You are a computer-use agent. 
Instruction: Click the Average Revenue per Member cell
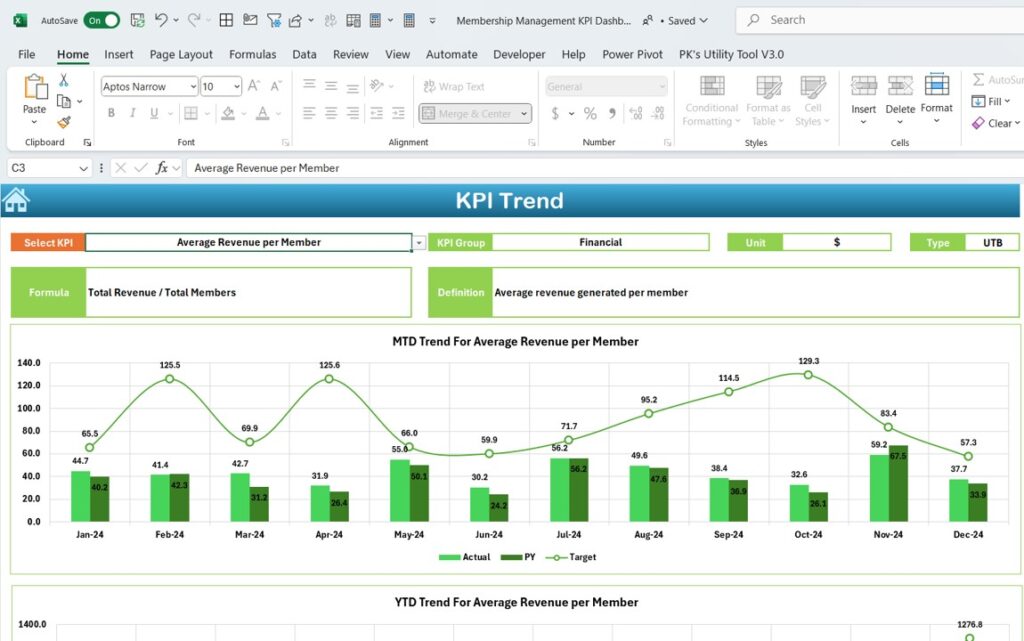pyautogui.click(x=248, y=242)
